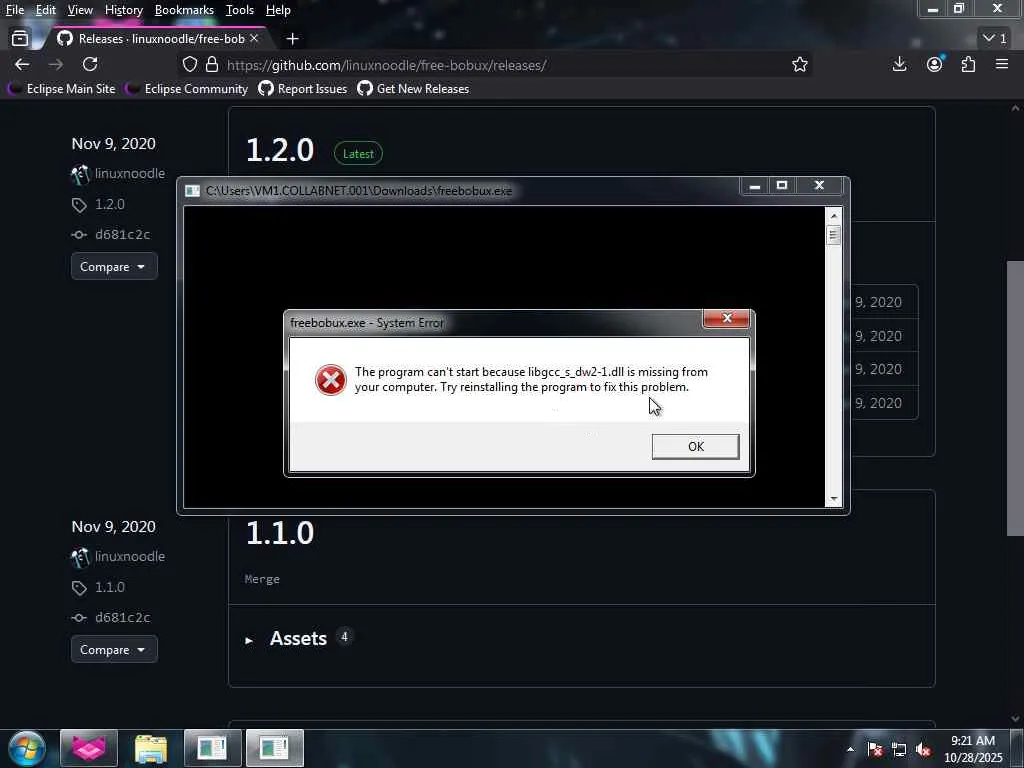Open a new browser tab
Viewport: 1024px width, 768px height.
click(293, 39)
